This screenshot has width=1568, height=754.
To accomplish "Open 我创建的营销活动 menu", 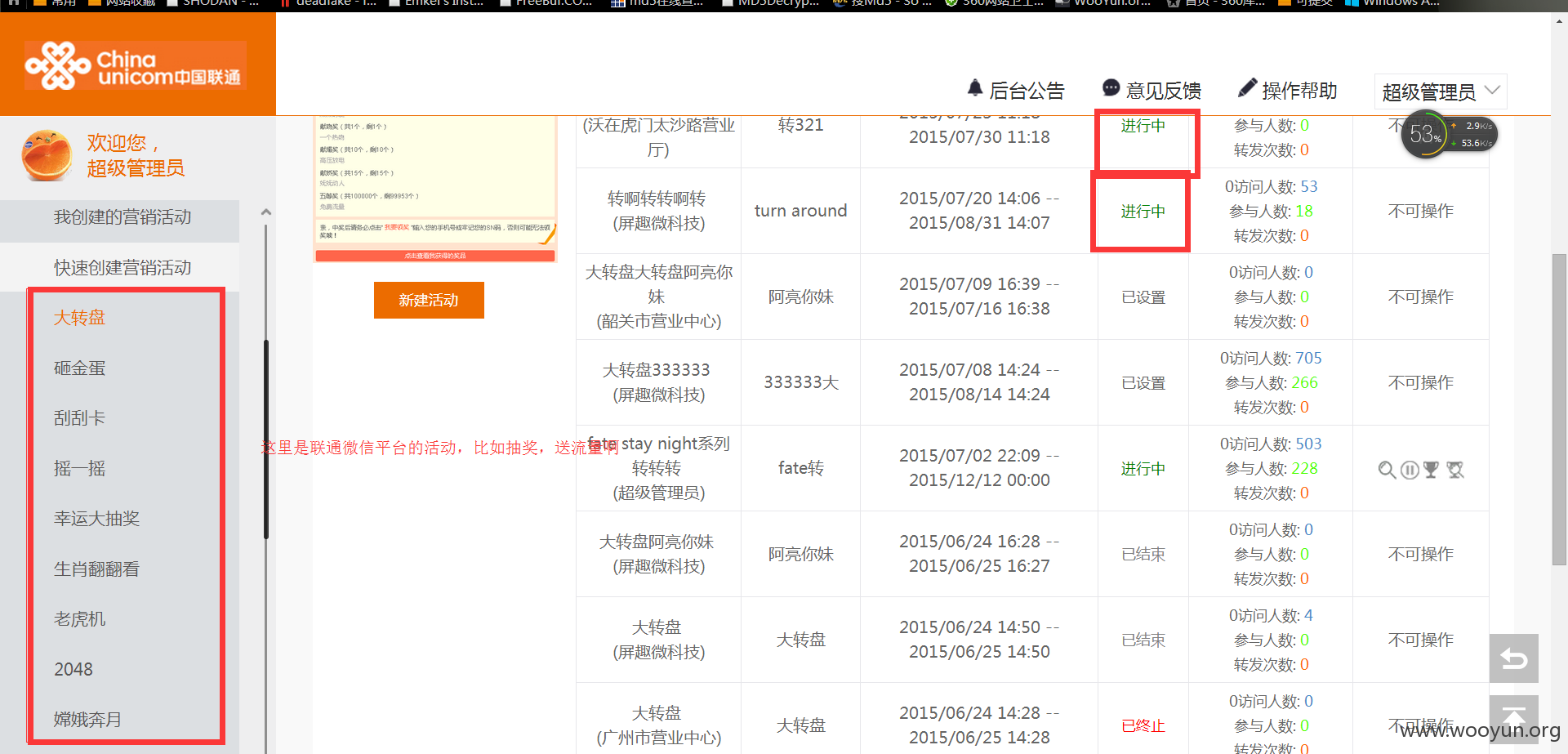I will [x=122, y=217].
